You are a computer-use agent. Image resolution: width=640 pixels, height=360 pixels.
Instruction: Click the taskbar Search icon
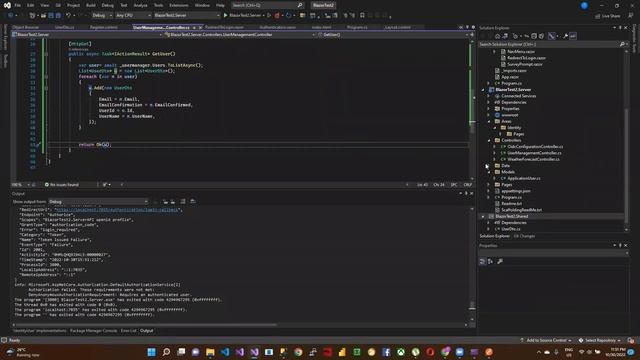pyautogui.click(x=166, y=352)
